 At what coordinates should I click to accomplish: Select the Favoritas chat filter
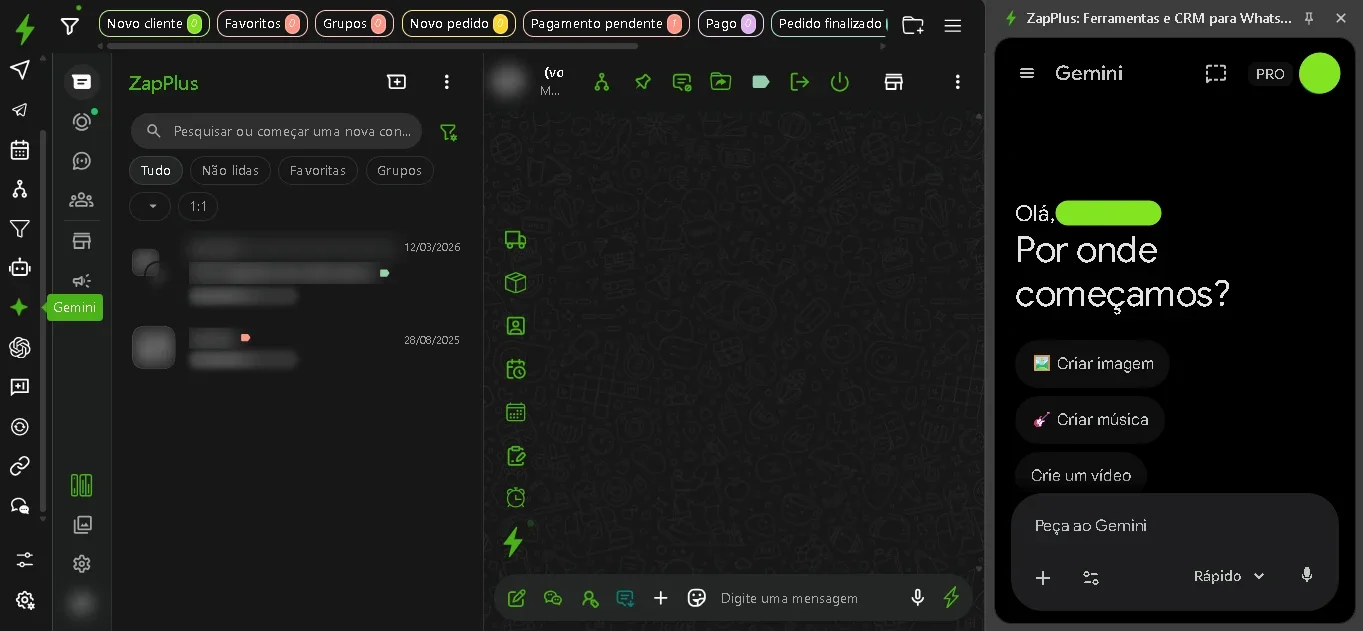coord(318,171)
